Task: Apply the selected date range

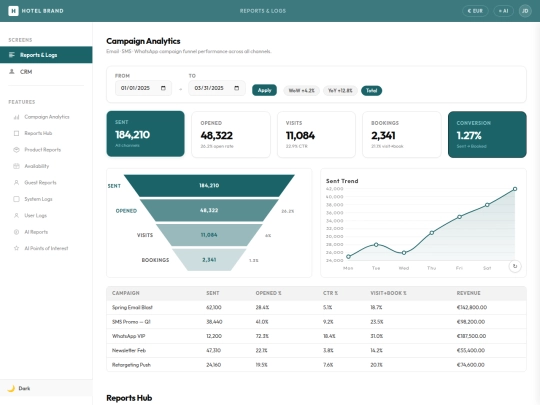Action: (x=264, y=90)
